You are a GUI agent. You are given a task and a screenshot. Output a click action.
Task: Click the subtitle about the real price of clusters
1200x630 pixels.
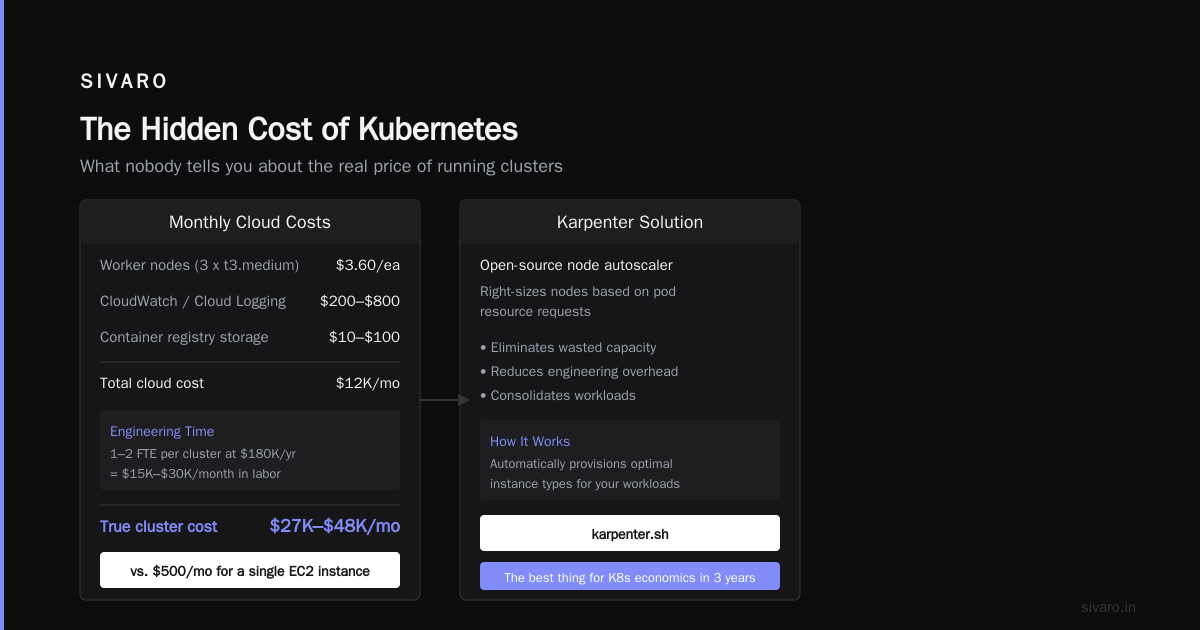pos(321,166)
